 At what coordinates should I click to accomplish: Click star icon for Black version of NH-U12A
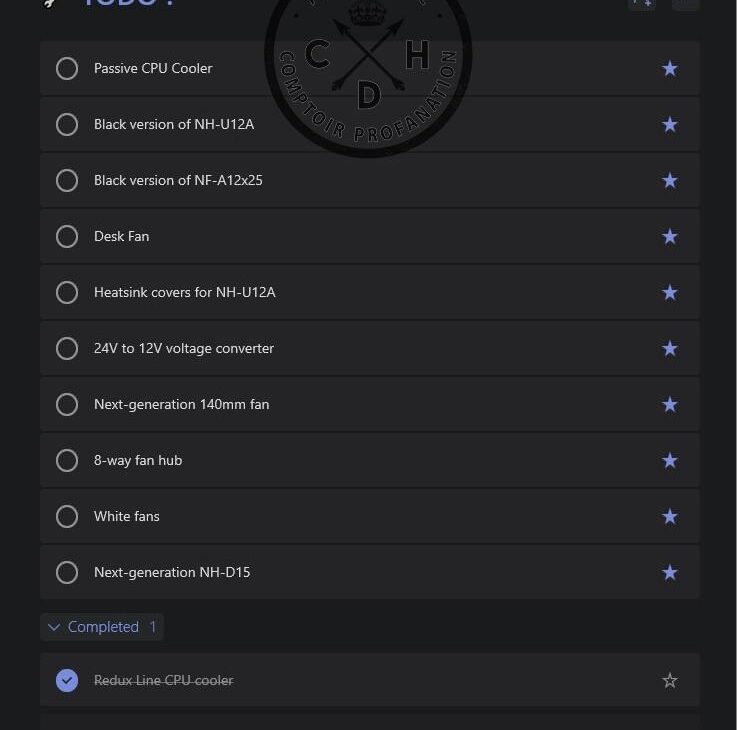[x=670, y=125]
